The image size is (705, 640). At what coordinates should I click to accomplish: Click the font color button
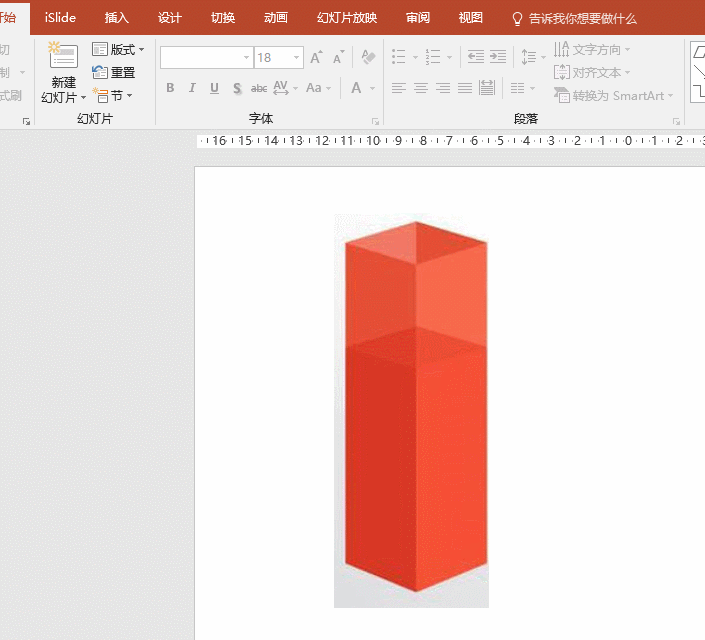pyautogui.click(x=356, y=88)
